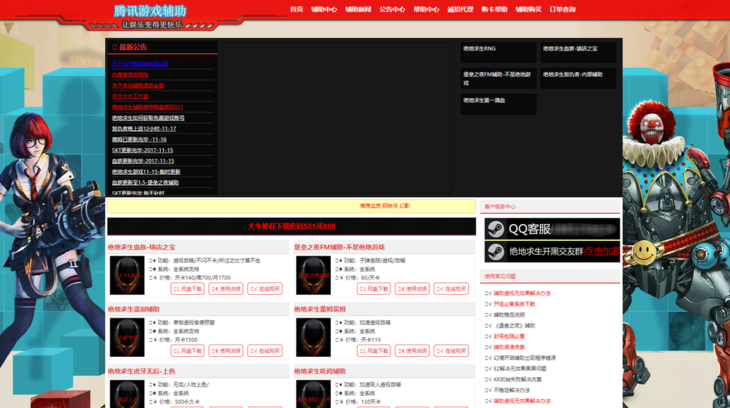Click 网盘下载 for 绝地求生雷姆雷姆

tap(374, 351)
